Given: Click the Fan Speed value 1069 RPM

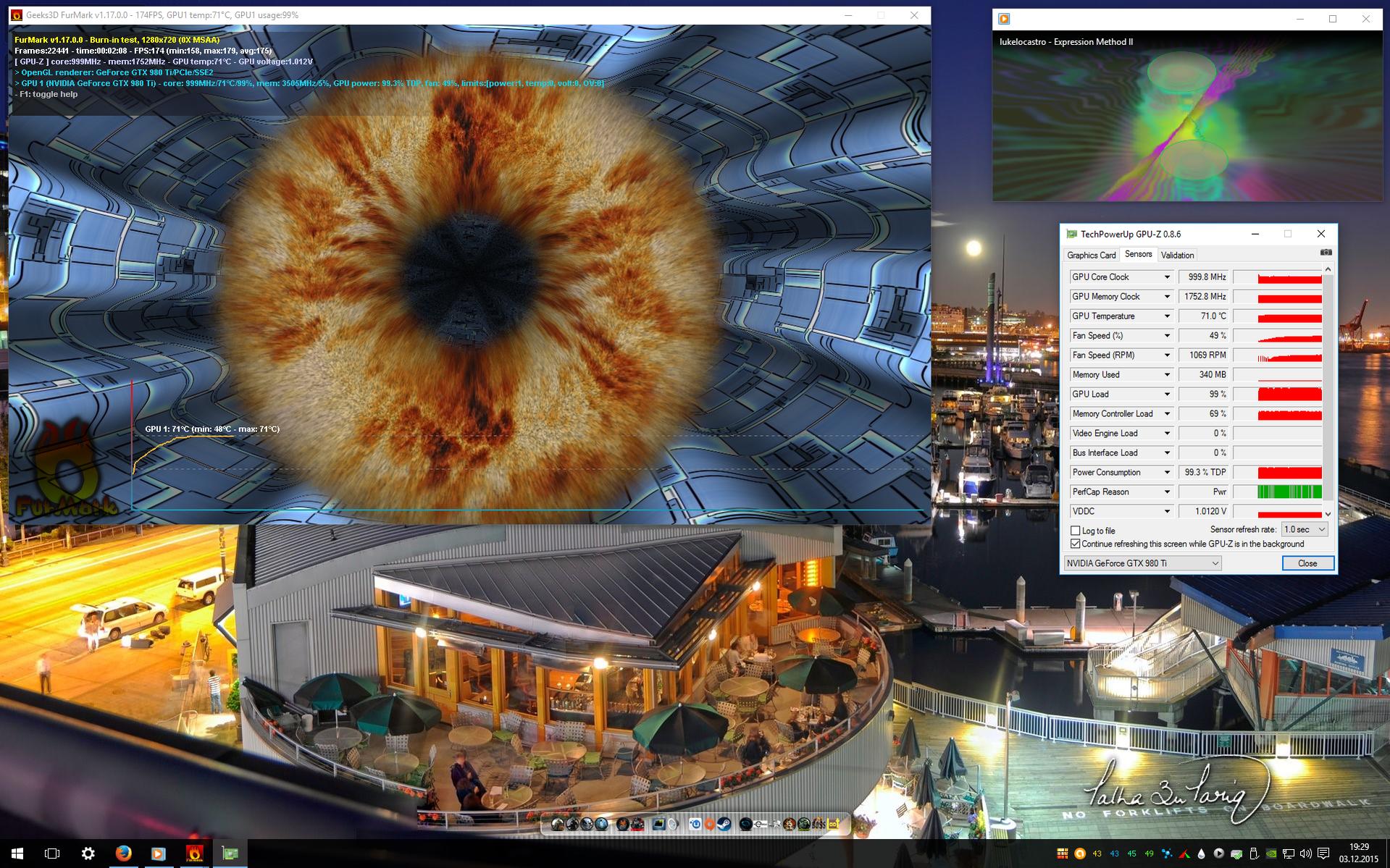Looking at the screenshot, I should pyautogui.click(x=1204, y=355).
